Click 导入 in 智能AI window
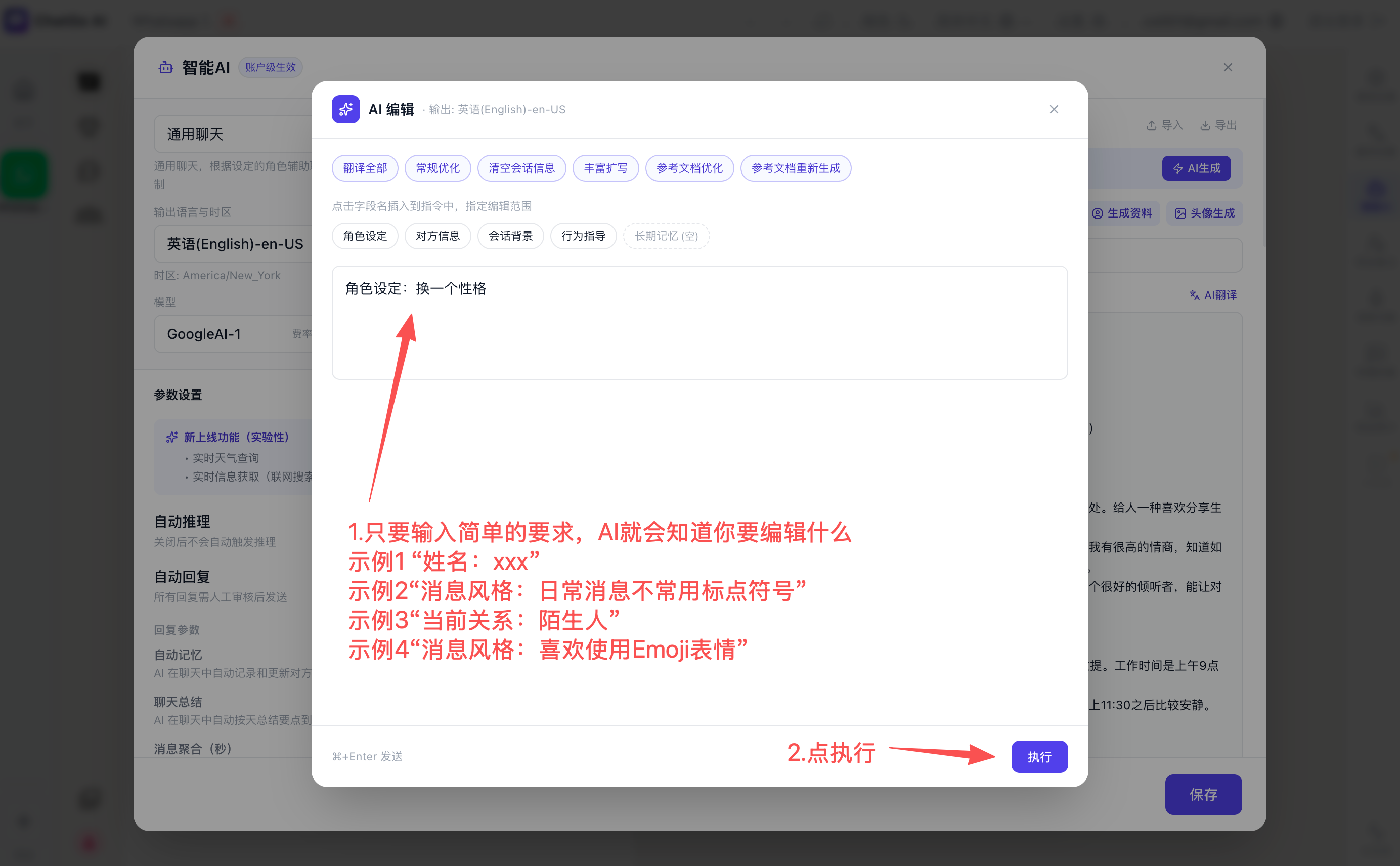This screenshot has width=1400, height=866. [1164, 125]
